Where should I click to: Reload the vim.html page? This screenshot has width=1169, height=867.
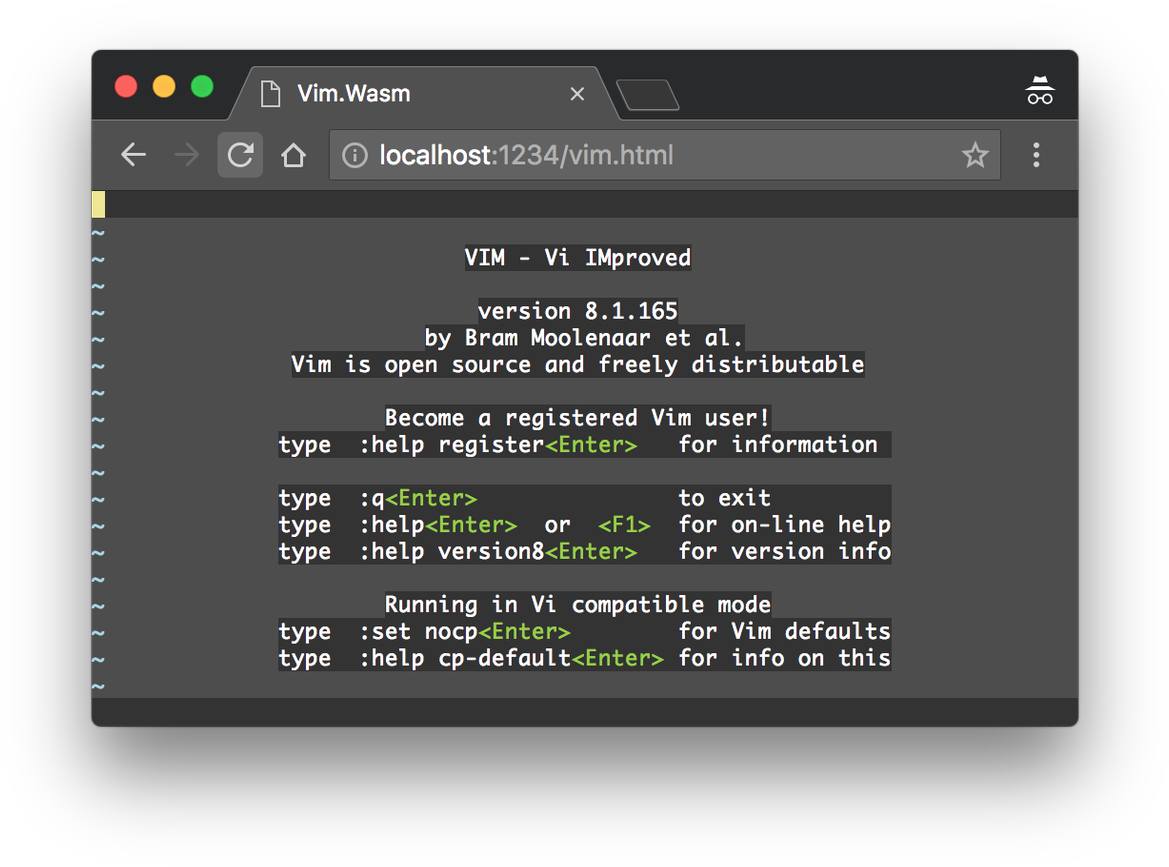point(240,155)
